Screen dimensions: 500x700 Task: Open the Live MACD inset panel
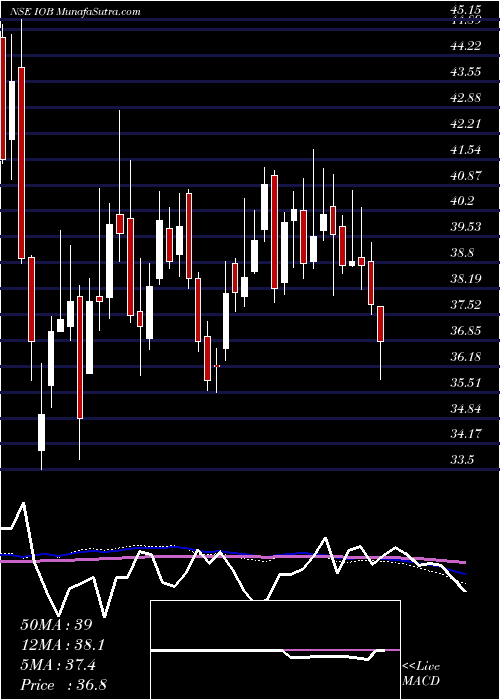[x=275, y=650]
